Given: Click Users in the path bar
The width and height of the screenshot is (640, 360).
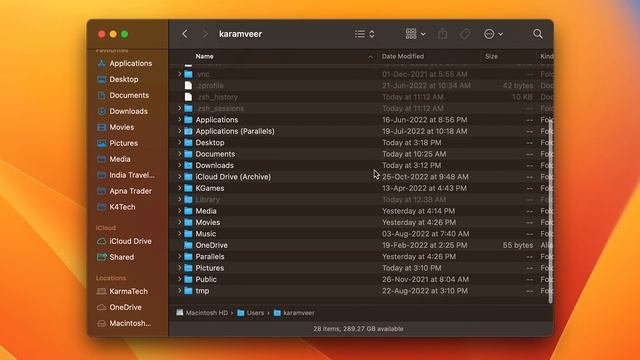Looking at the screenshot, I should (251, 313).
